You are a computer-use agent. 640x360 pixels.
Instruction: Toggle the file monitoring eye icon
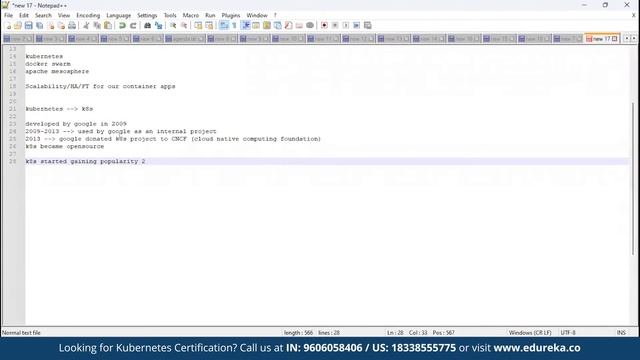tap(310, 25)
